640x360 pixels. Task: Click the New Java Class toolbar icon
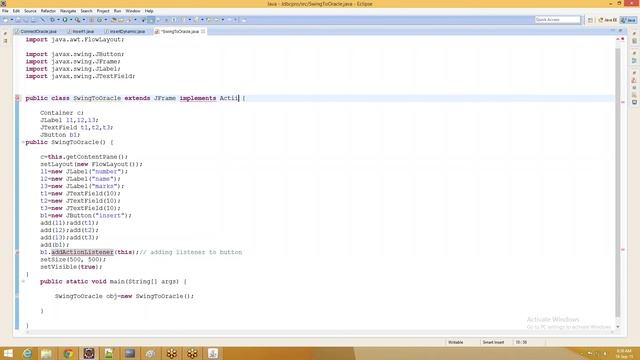click(x=100, y=20)
